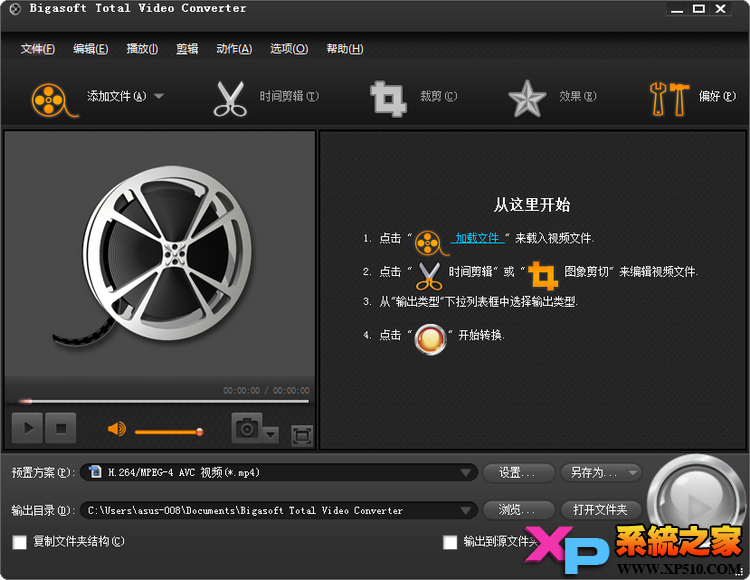Open the 剪辑 menu
The height and width of the screenshot is (580, 750).
pyautogui.click(x=187, y=49)
